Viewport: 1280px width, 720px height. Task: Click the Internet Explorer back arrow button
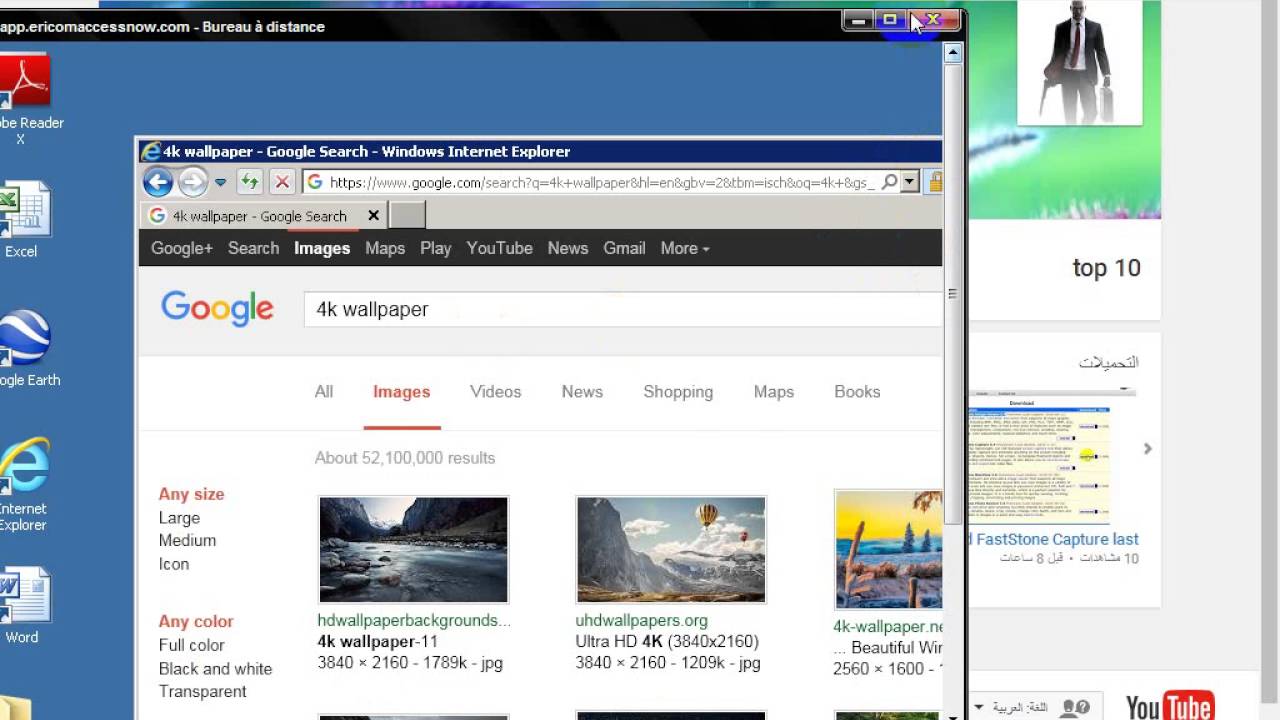click(158, 182)
